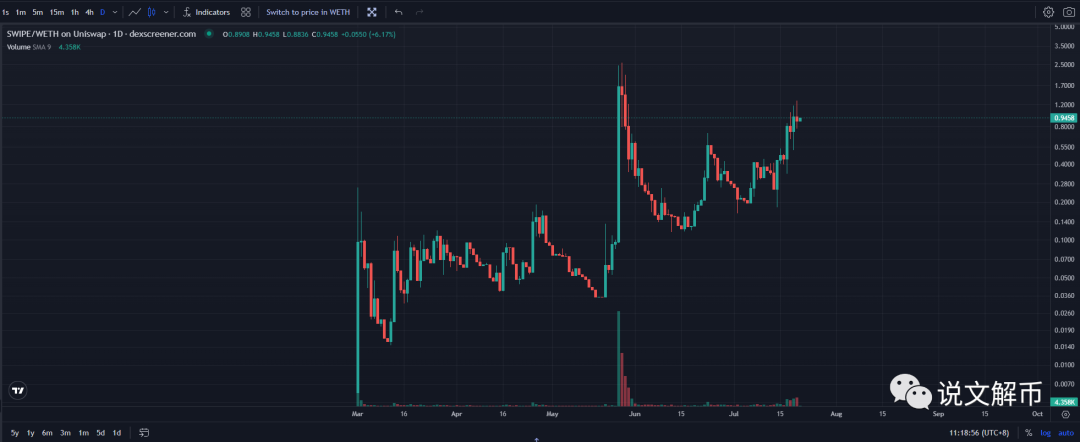Toggle percent scale mode
The image size is (1080, 442).
pos(1028,433)
